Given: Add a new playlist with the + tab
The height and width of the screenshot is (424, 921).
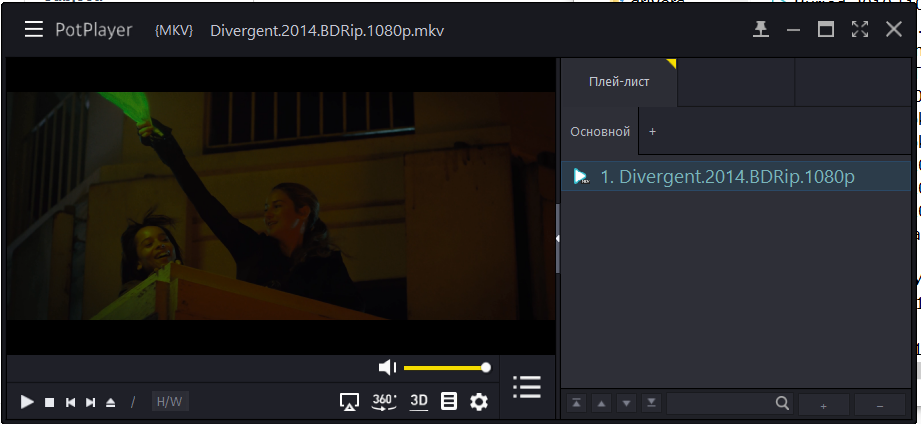Looking at the screenshot, I should (652, 132).
